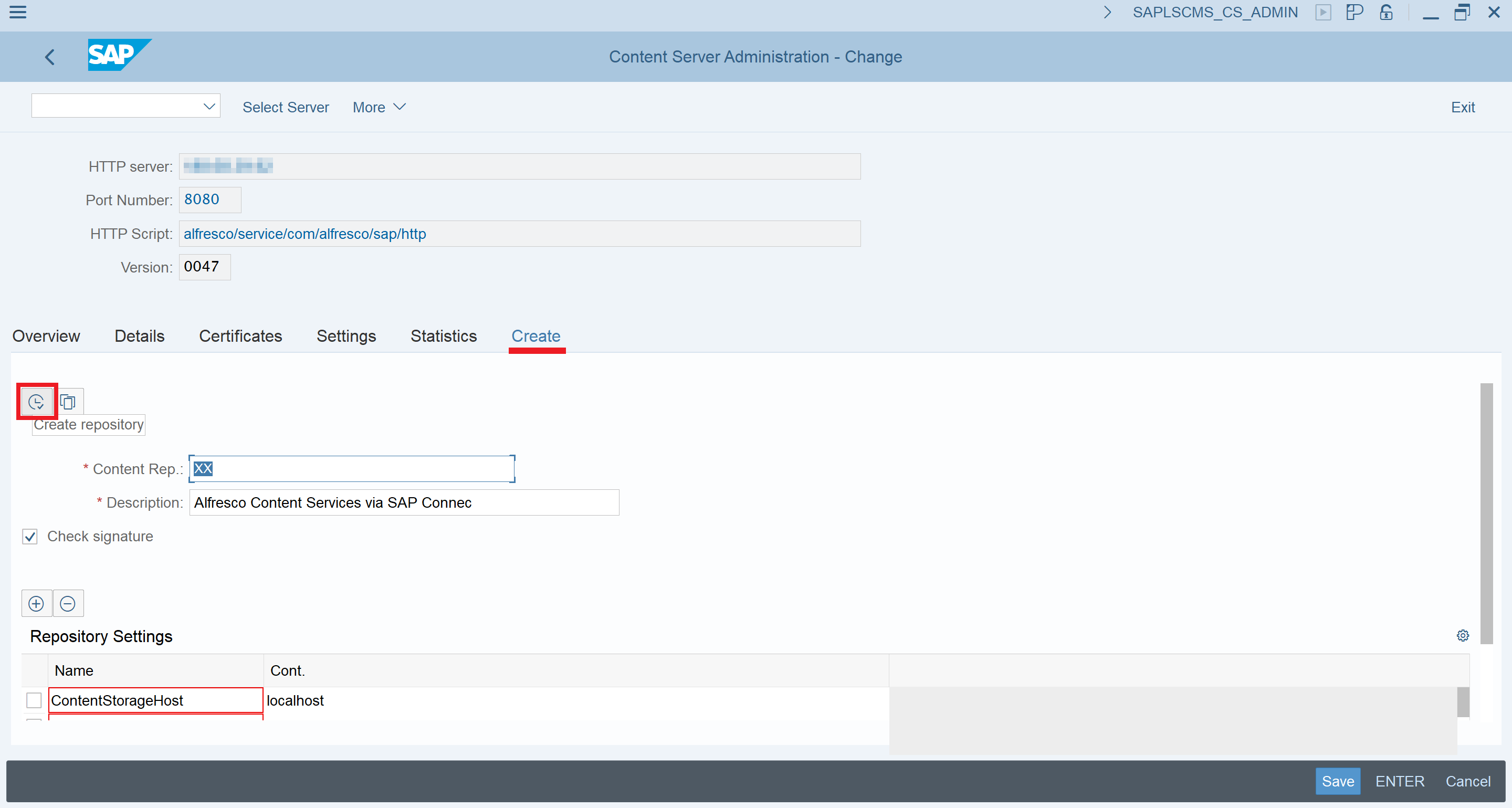Image resolution: width=1512 pixels, height=808 pixels.
Task: Click the GUI scripting playback icon
Action: [1324, 12]
